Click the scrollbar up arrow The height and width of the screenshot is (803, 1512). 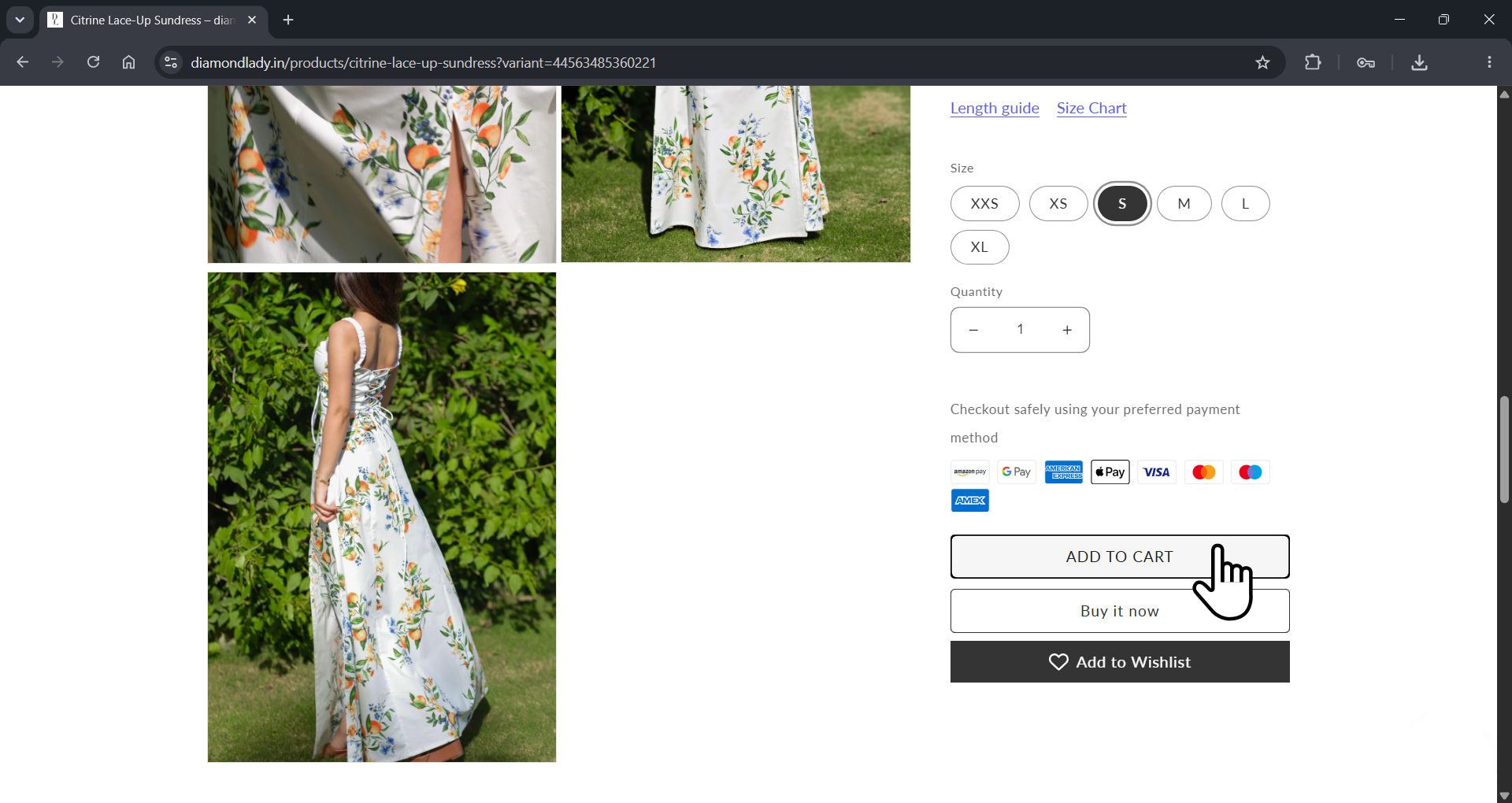pyautogui.click(x=1503, y=94)
